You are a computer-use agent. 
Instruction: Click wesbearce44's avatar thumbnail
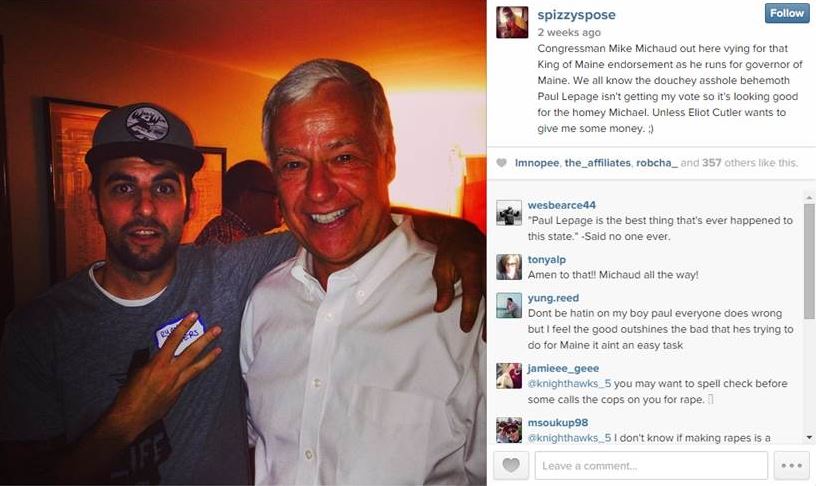(x=509, y=213)
